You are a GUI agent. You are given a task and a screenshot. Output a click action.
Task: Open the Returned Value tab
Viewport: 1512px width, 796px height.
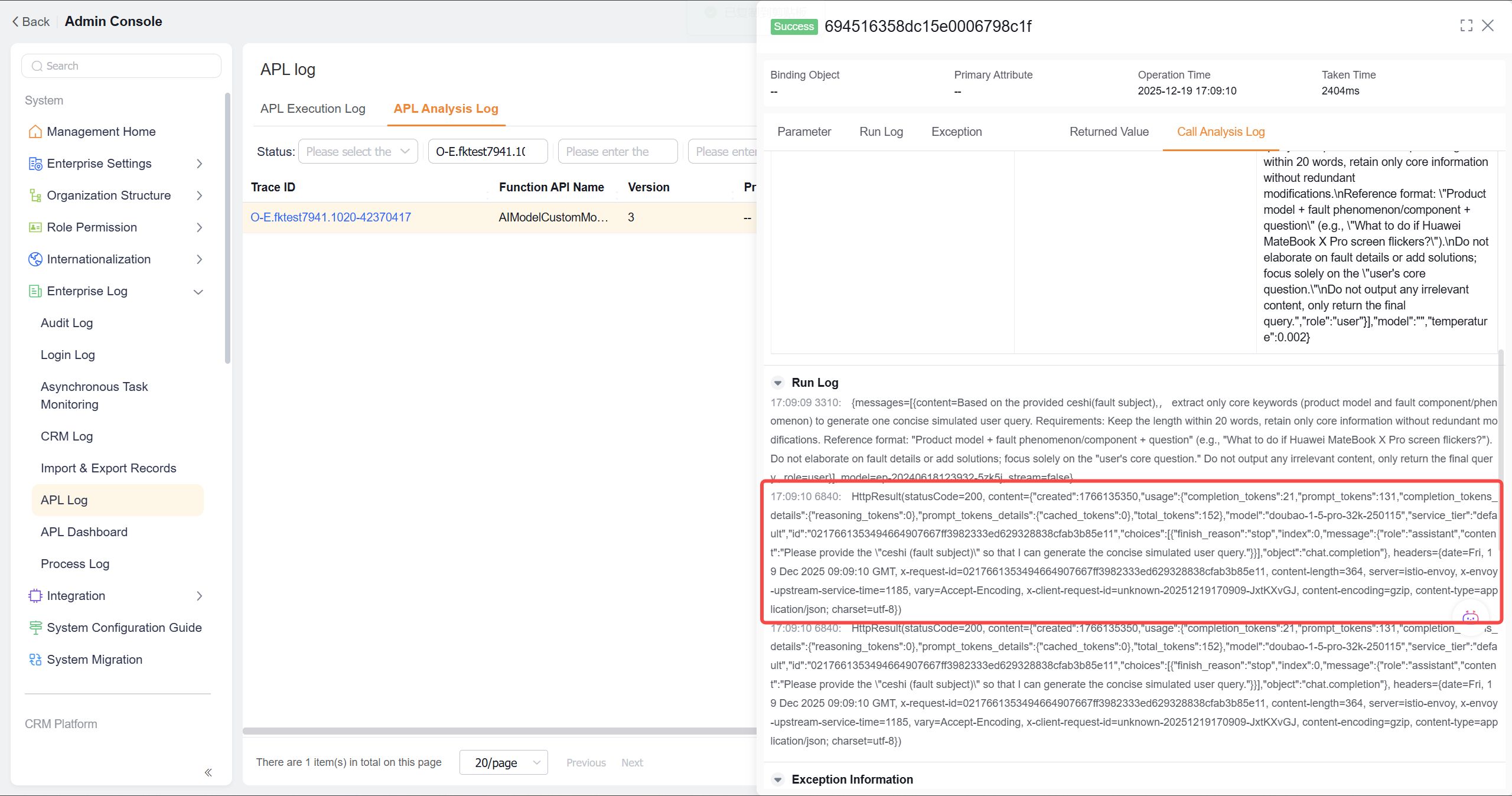[x=1109, y=132]
